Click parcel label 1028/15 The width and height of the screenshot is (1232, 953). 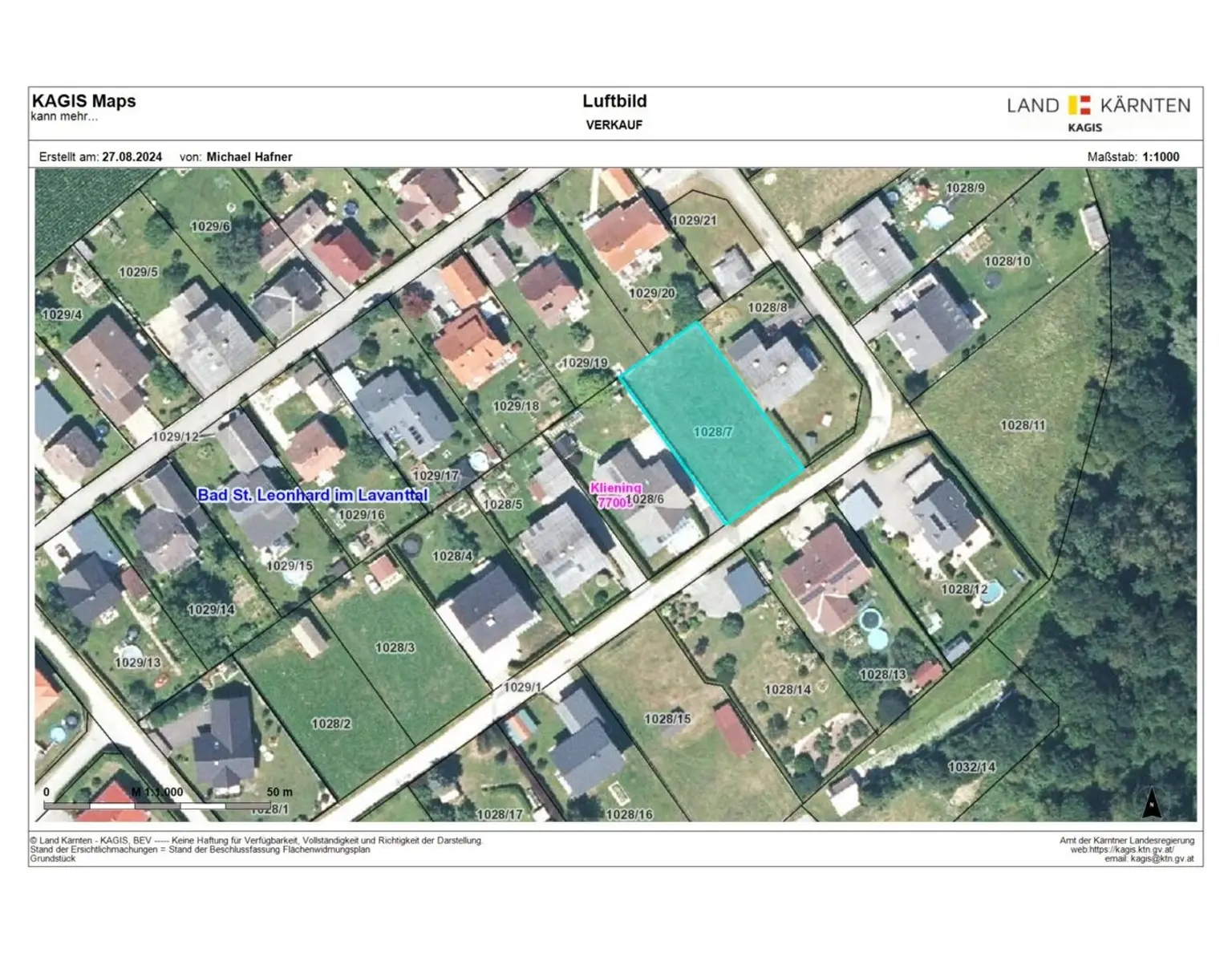click(667, 719)
